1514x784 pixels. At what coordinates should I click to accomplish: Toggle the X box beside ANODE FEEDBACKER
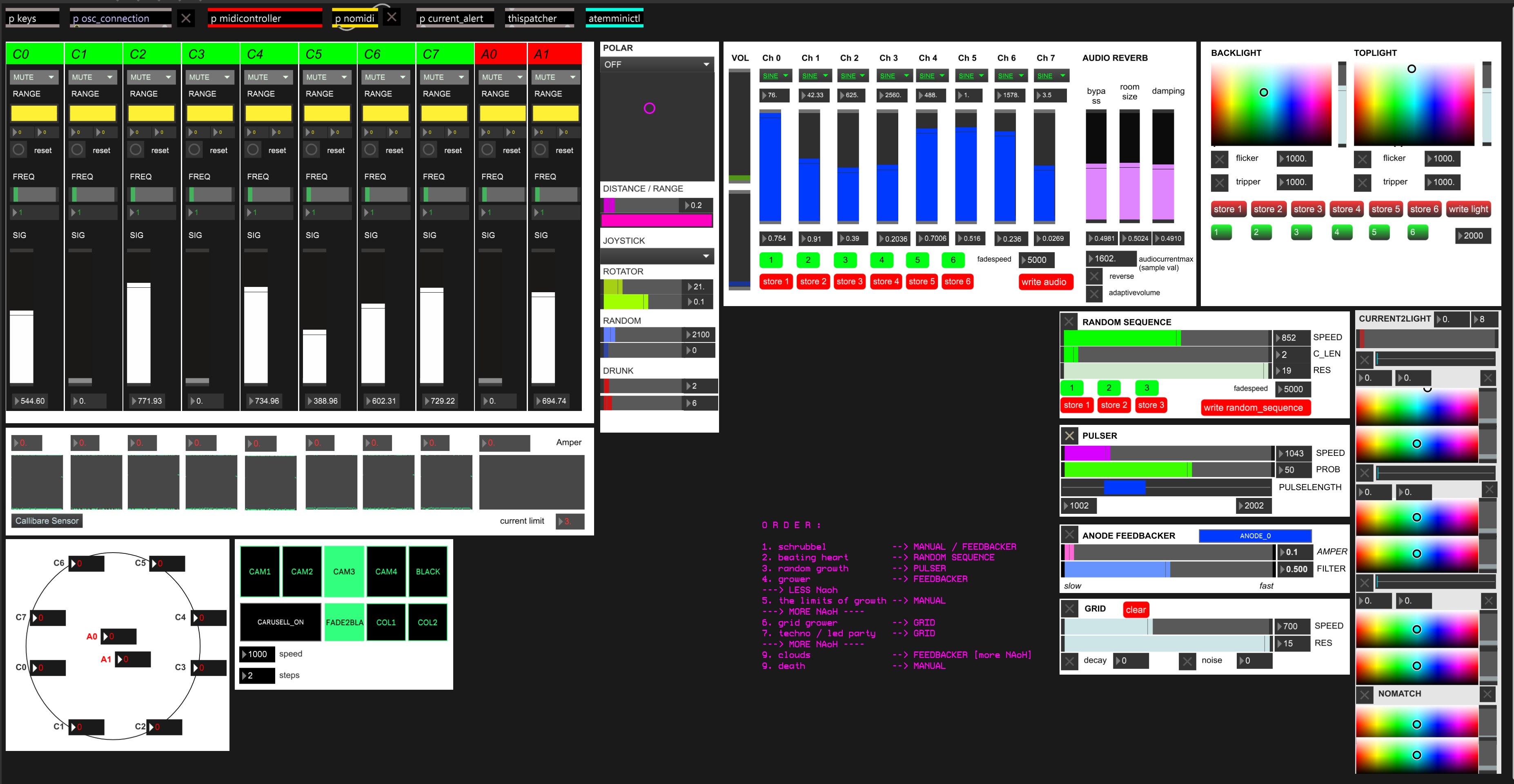tap(1069, 535)
